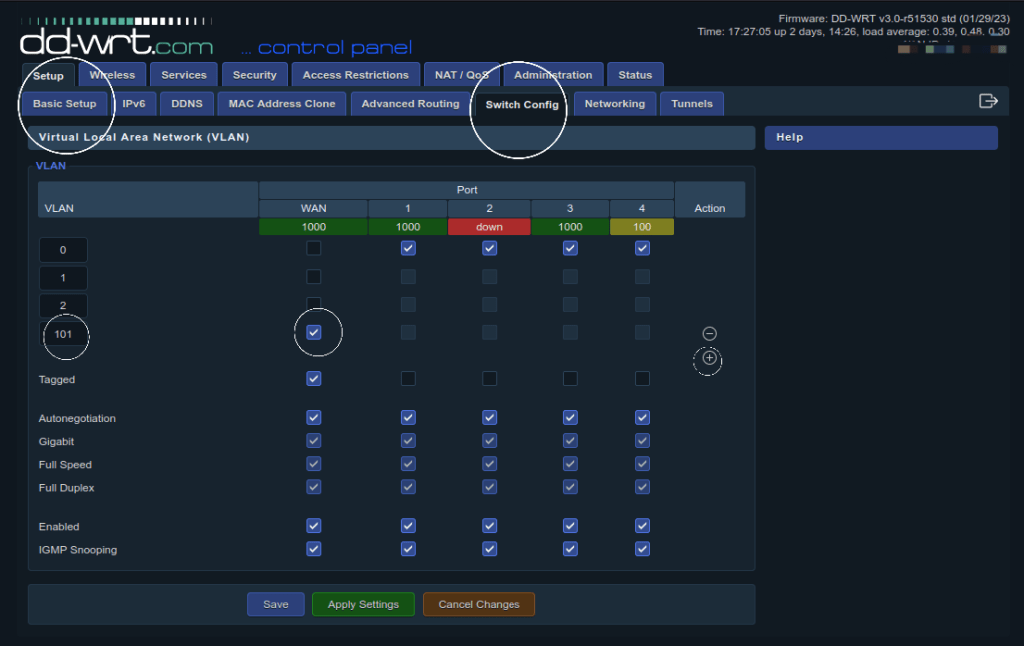Click the plus icon to add a VLAN

(710, 358)
